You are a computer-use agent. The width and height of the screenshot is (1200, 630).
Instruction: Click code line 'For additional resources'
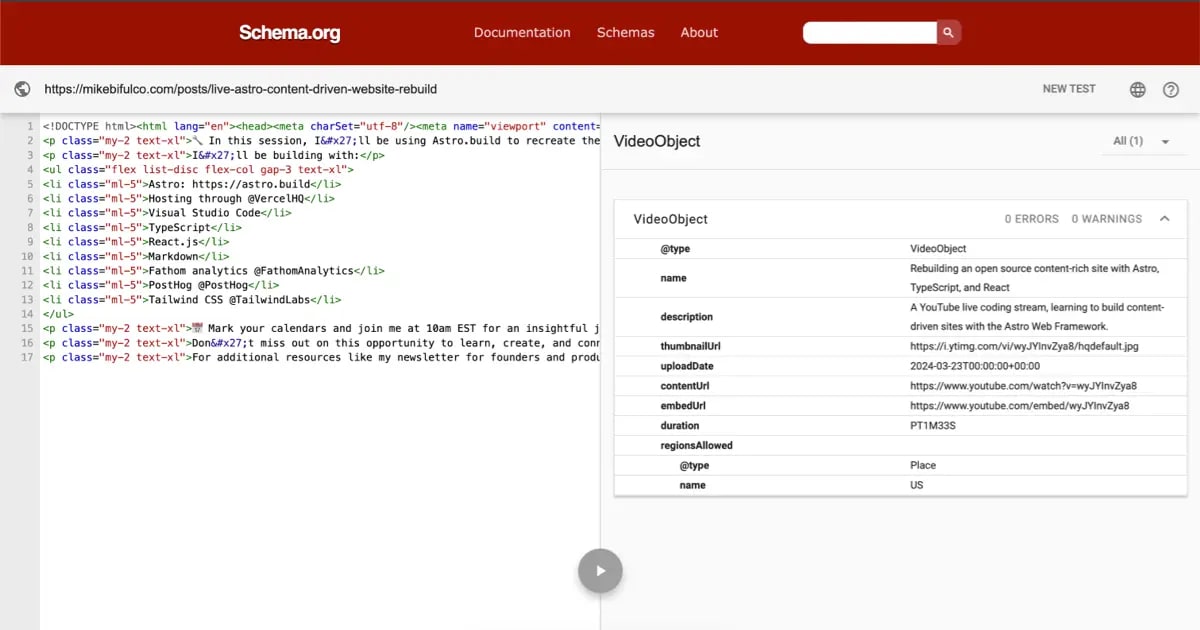(321, 357)
